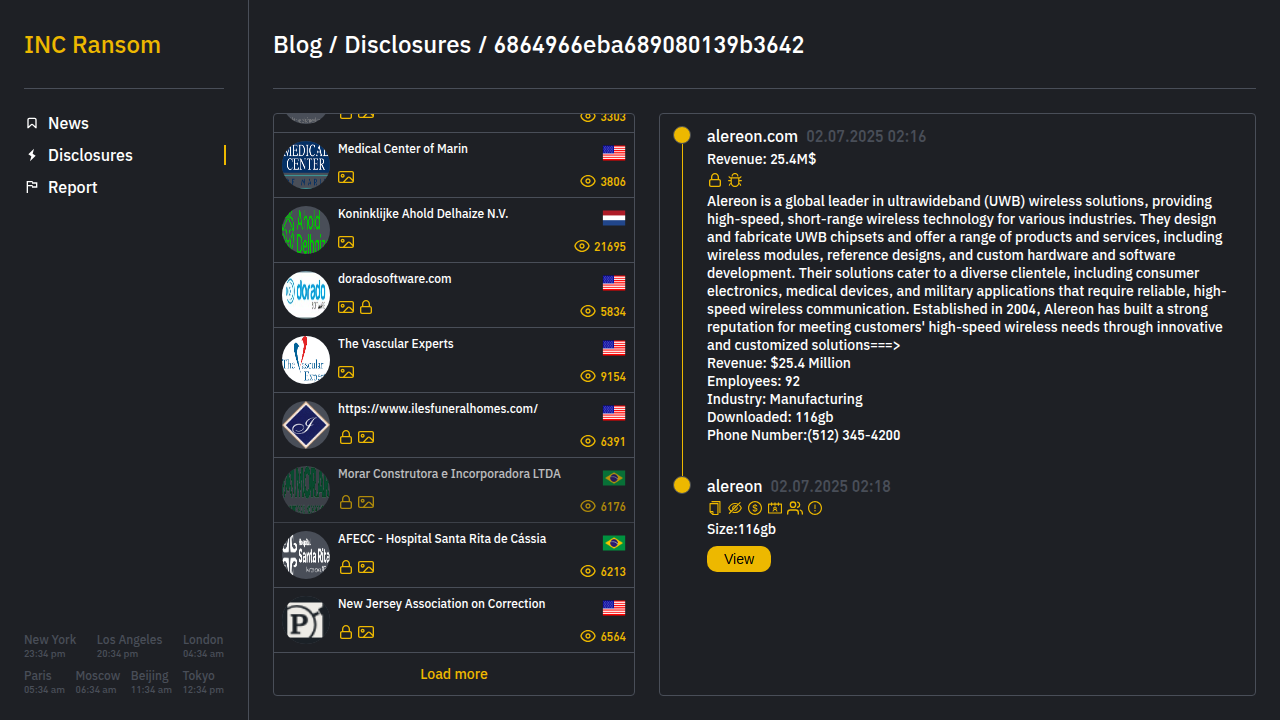Click ilesfuneralhomes diamond logo thumbnail
This screenshot has width=1280, height=720.
(306, 425)
